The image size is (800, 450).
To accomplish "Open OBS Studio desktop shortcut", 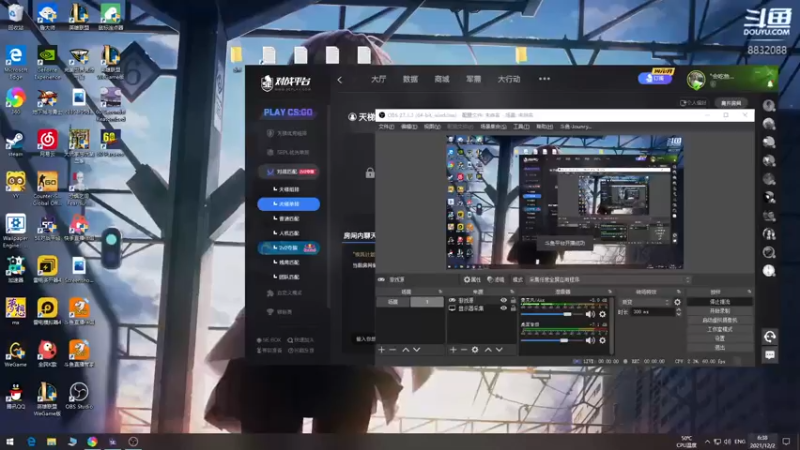I will point(79,395).
